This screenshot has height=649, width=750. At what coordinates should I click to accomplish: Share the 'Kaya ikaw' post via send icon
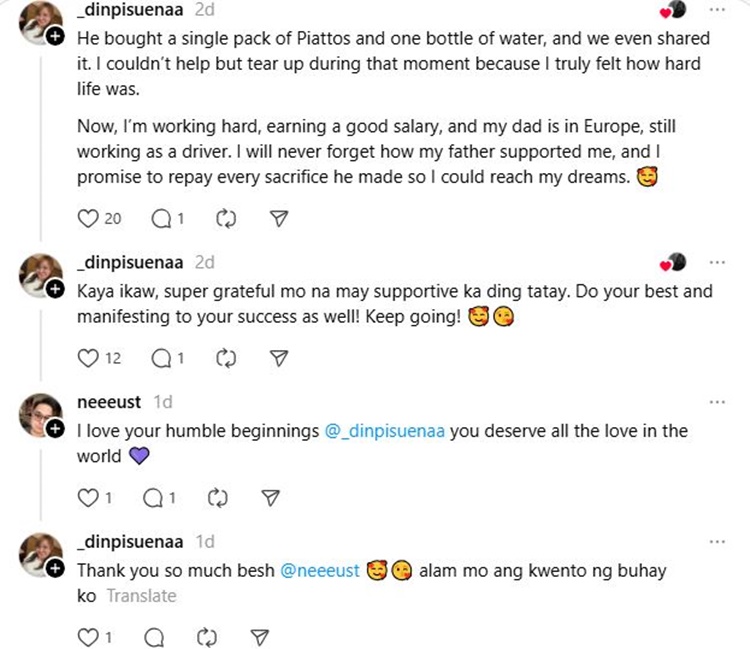(x=280, y=357)
